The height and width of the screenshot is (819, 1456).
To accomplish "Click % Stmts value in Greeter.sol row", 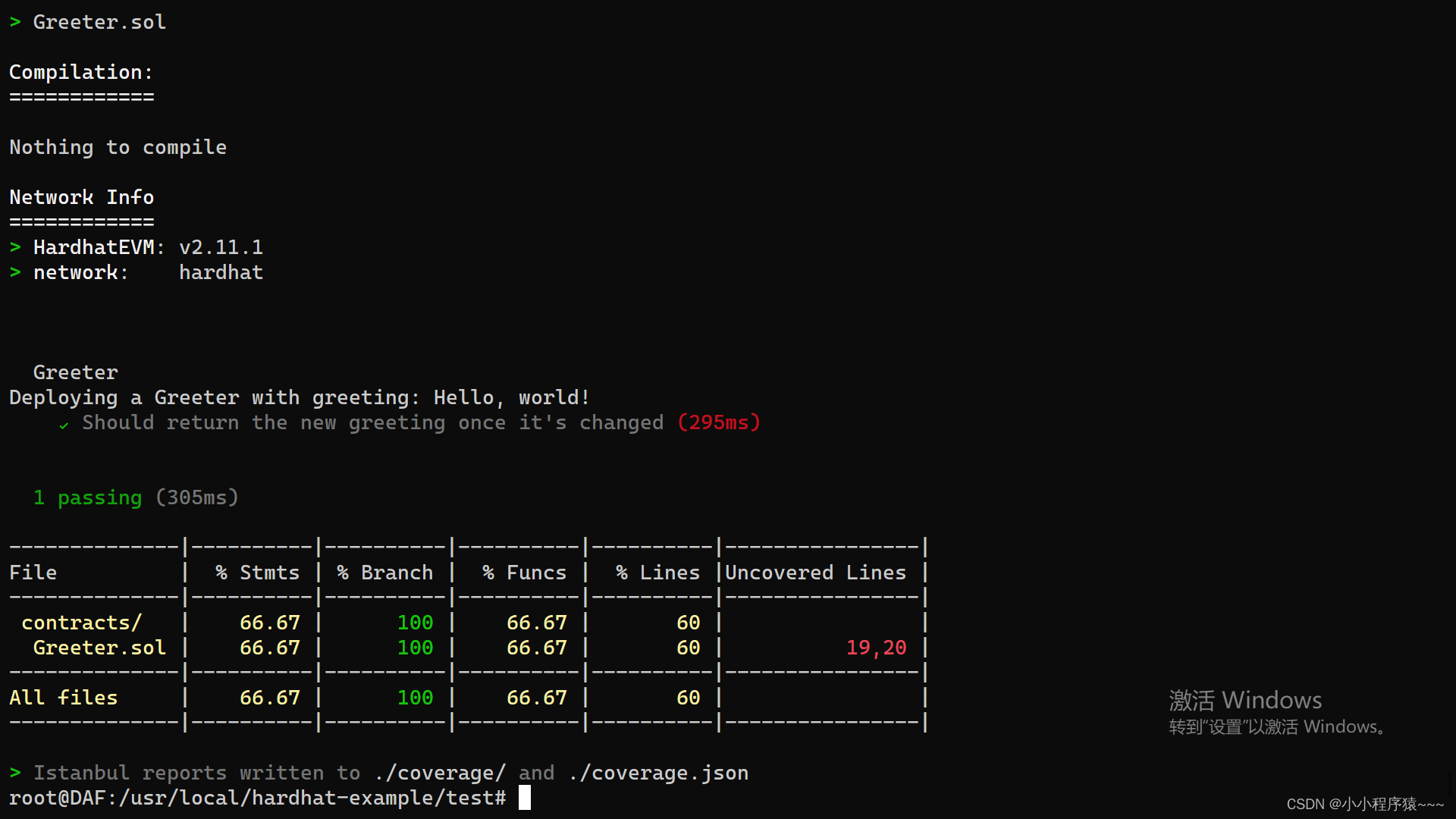I will point(269,648).
